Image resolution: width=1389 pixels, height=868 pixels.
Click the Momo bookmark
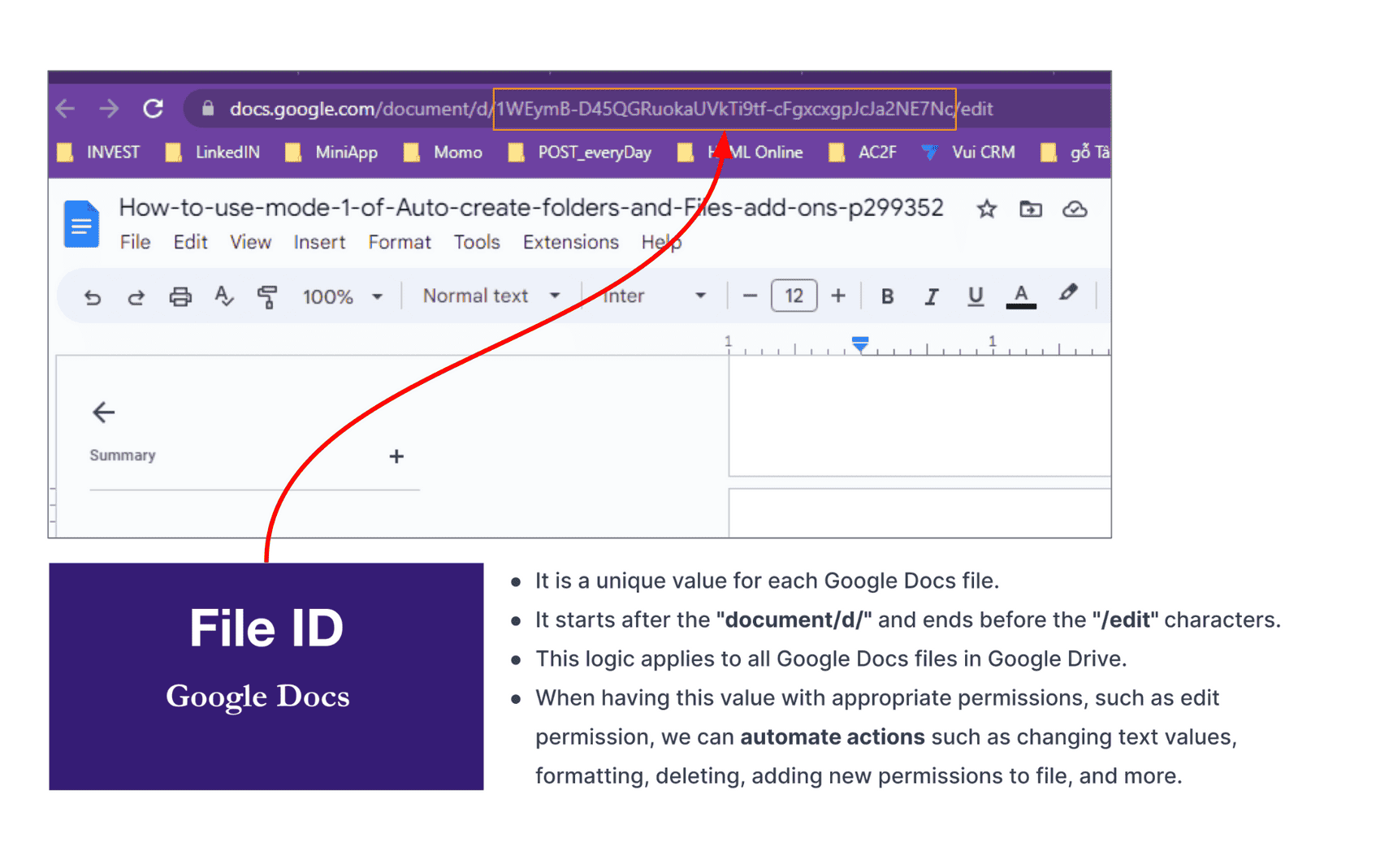click(x=457, y=152)
